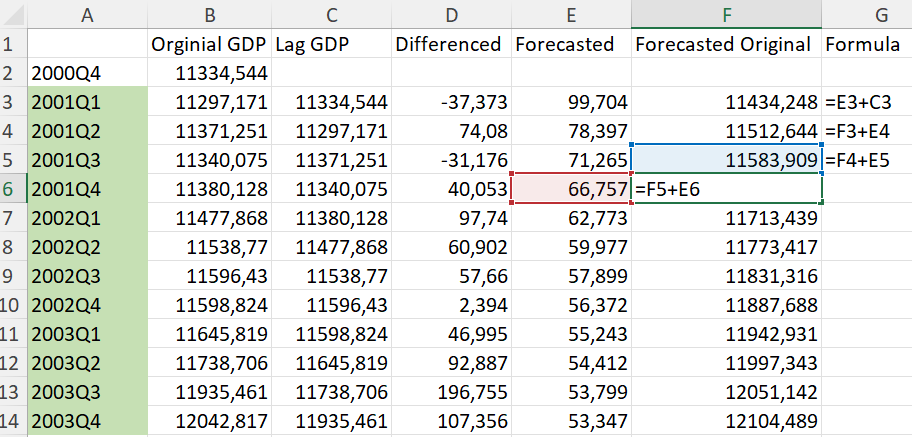The height and width of the screenshot is (437, 912).
Task: Select the formula text cell =E3+C3
Action: 865,102
